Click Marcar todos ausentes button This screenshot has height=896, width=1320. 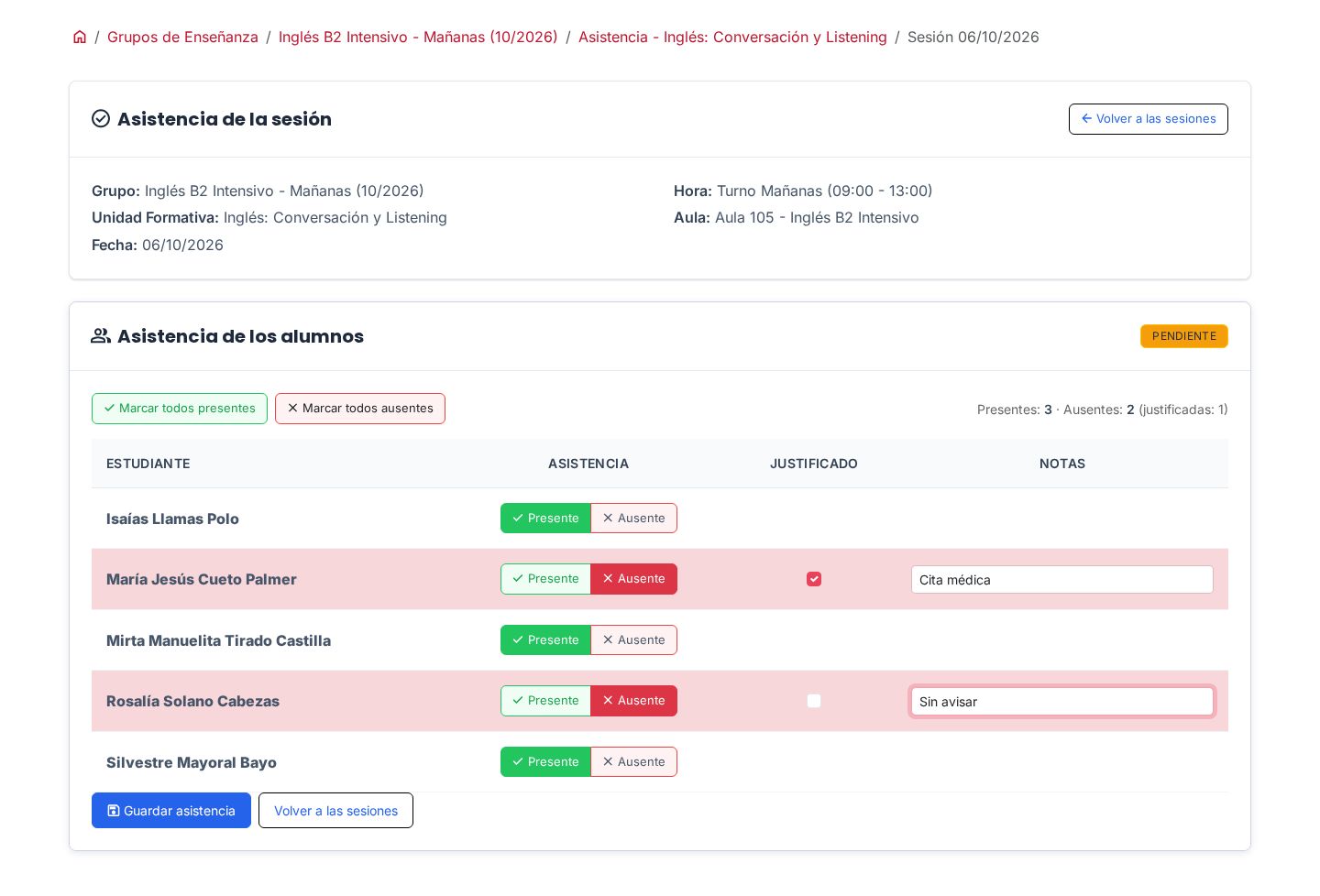click(x=360, y=409)
